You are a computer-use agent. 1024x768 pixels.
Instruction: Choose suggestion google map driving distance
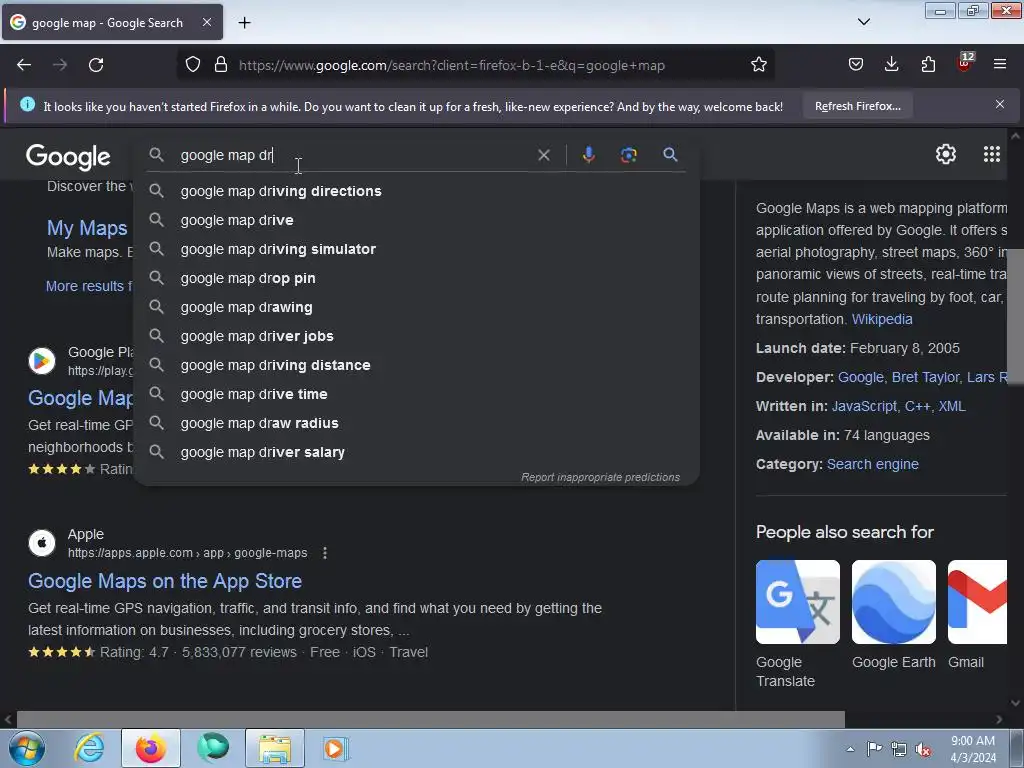417,365
